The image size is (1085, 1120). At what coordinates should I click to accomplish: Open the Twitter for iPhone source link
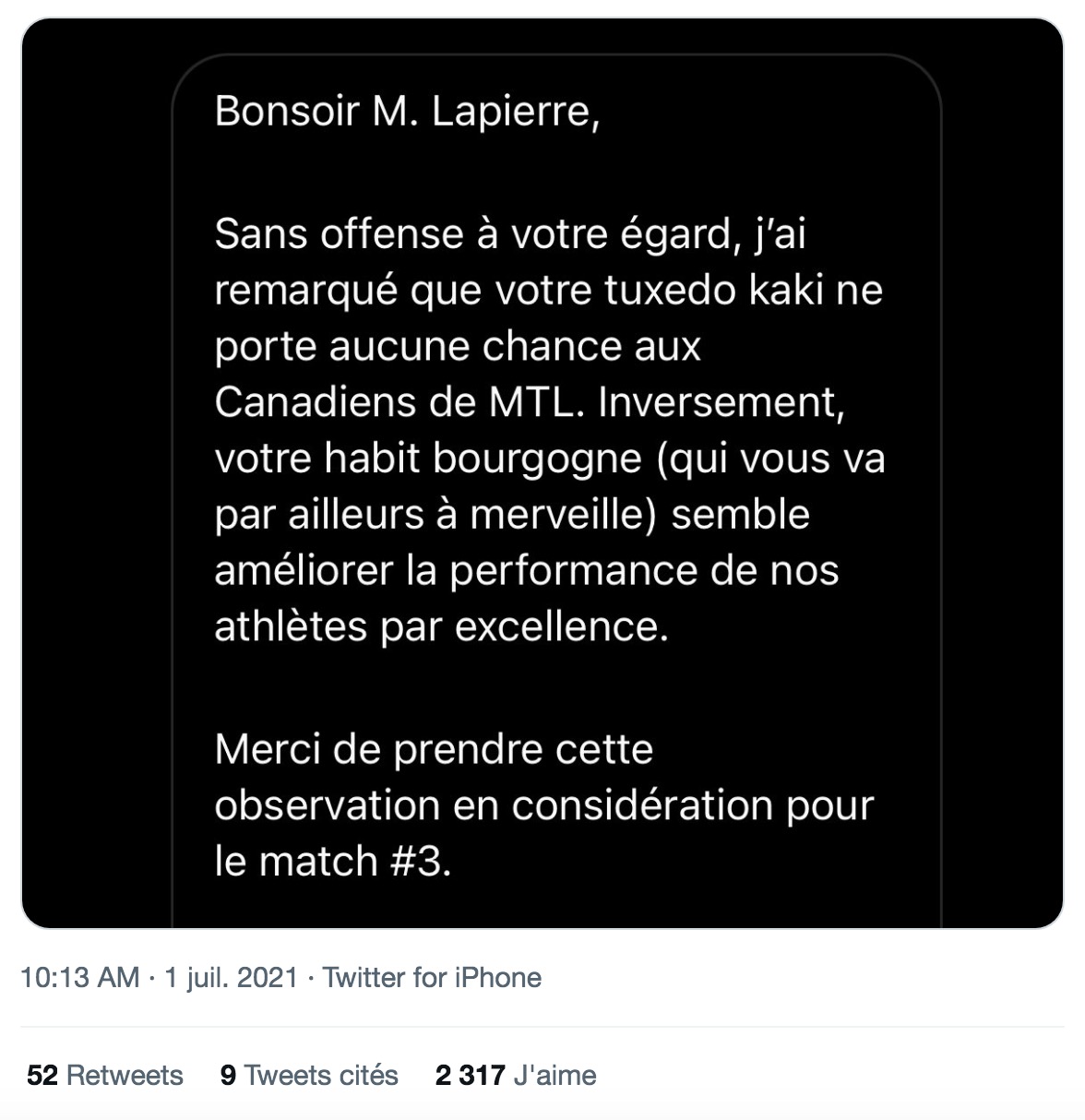[433, 978]
